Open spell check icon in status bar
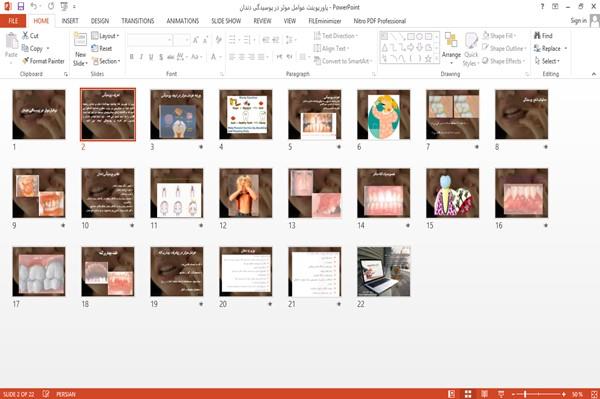This screenshot has width=600, height=399. 46,394
